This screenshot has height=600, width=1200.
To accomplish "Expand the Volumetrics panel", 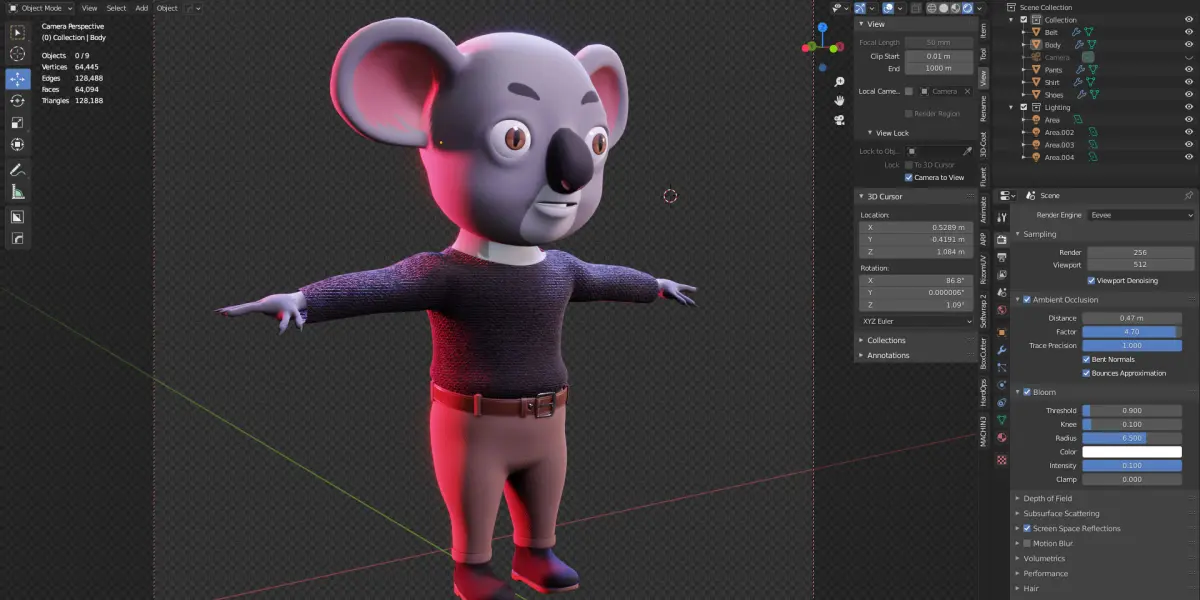I will pyautogui.click(x=1044, y=558).
